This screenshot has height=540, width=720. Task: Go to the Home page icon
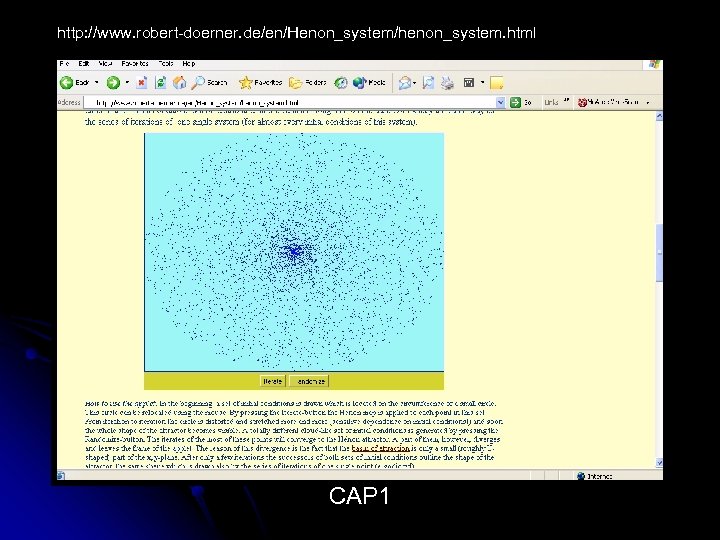(x=179, y=83)
